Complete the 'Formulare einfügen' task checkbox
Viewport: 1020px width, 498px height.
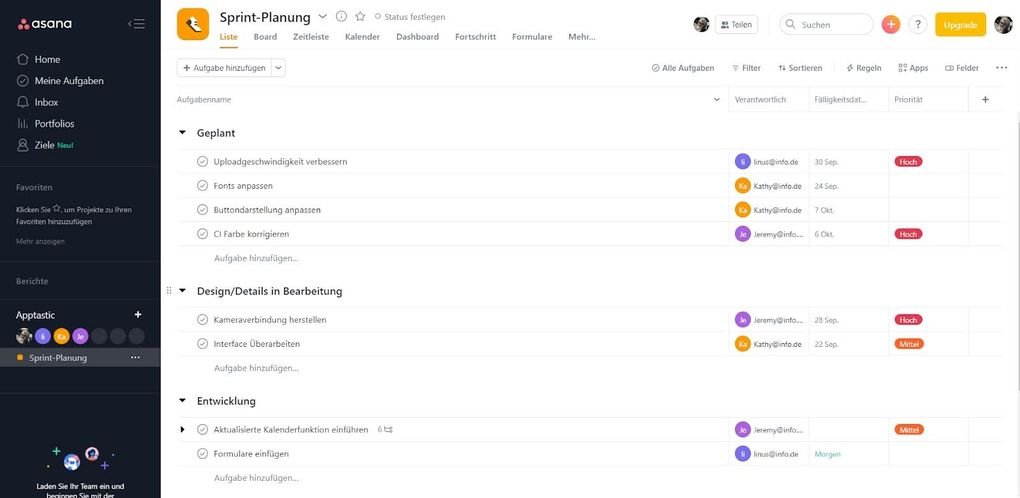tap(202, 453)
